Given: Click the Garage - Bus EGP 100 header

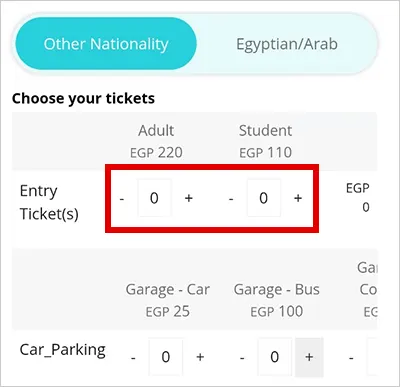Looking at the screenshot, I should (x=277, y=300).
